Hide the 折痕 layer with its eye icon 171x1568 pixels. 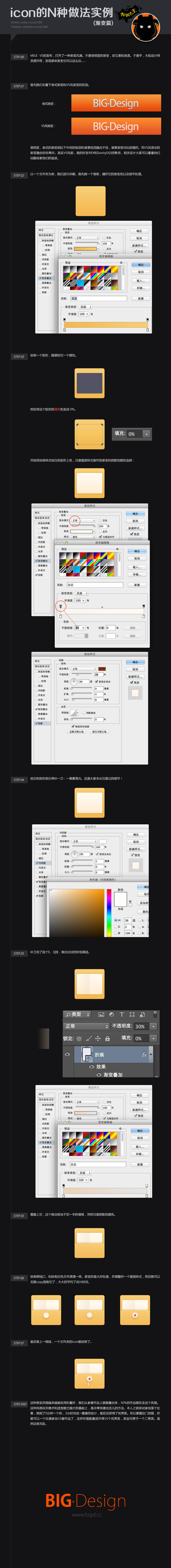coord(67,1054)
